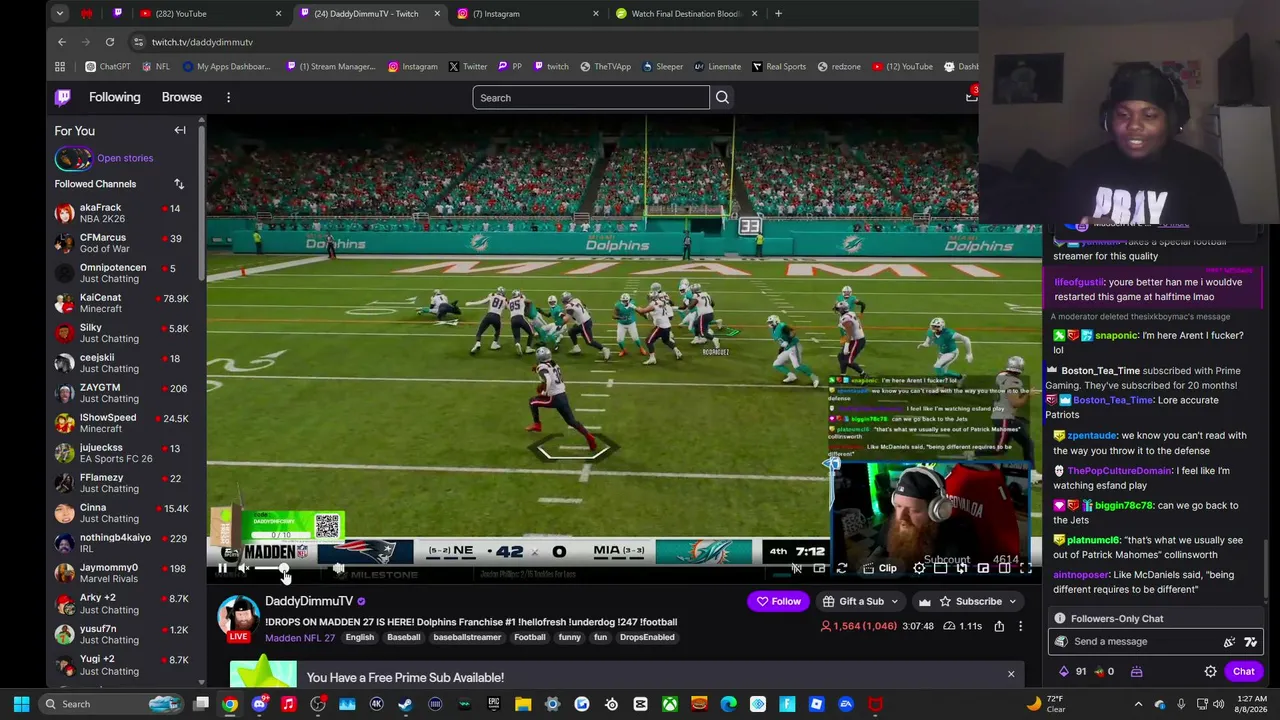Pause the DaddyDimmuTV stream
Screen dimensions: 1280x720
[222, 568]
